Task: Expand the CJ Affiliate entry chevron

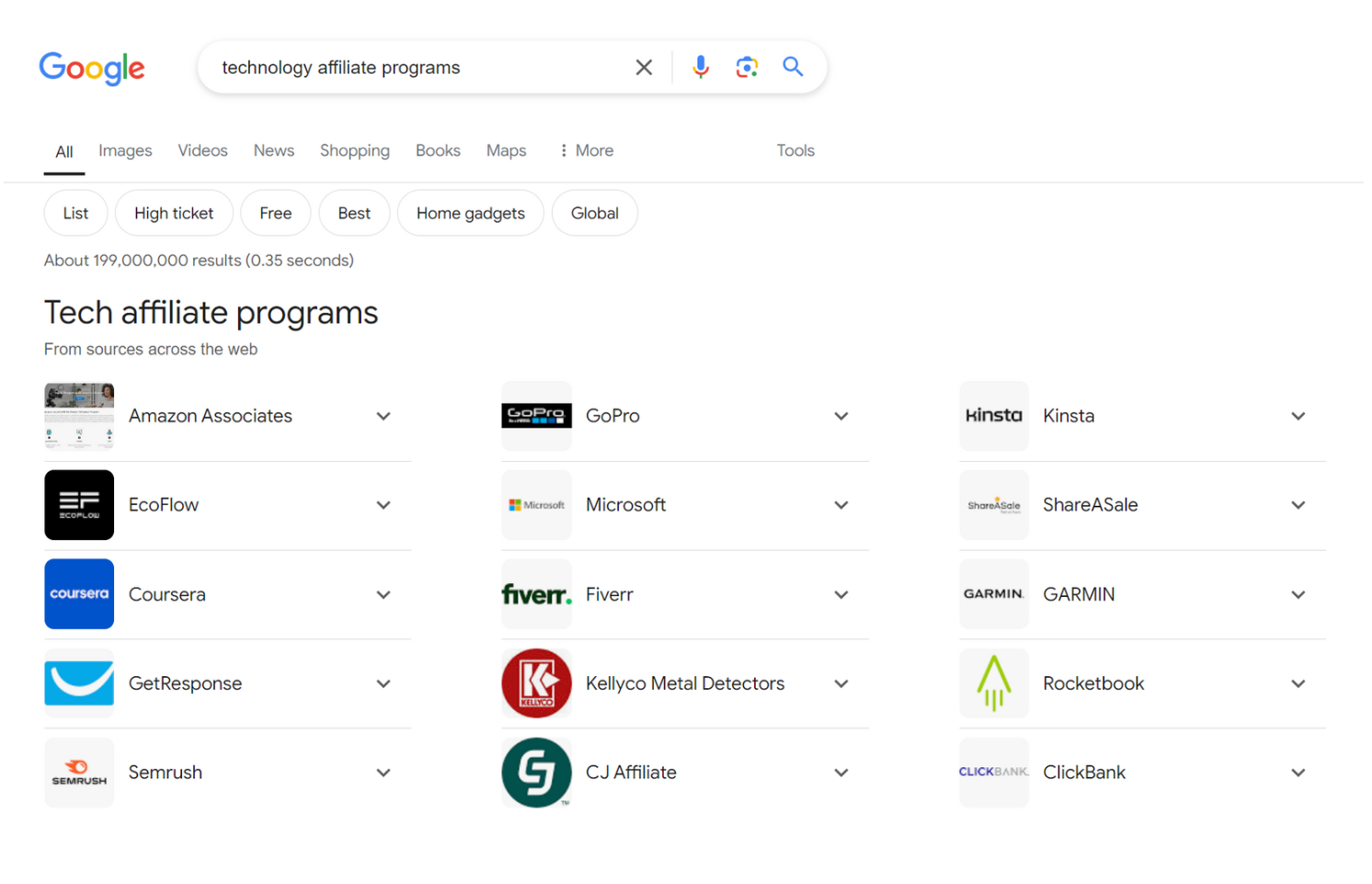Action: pyautogui.click(x=840, y=773)
